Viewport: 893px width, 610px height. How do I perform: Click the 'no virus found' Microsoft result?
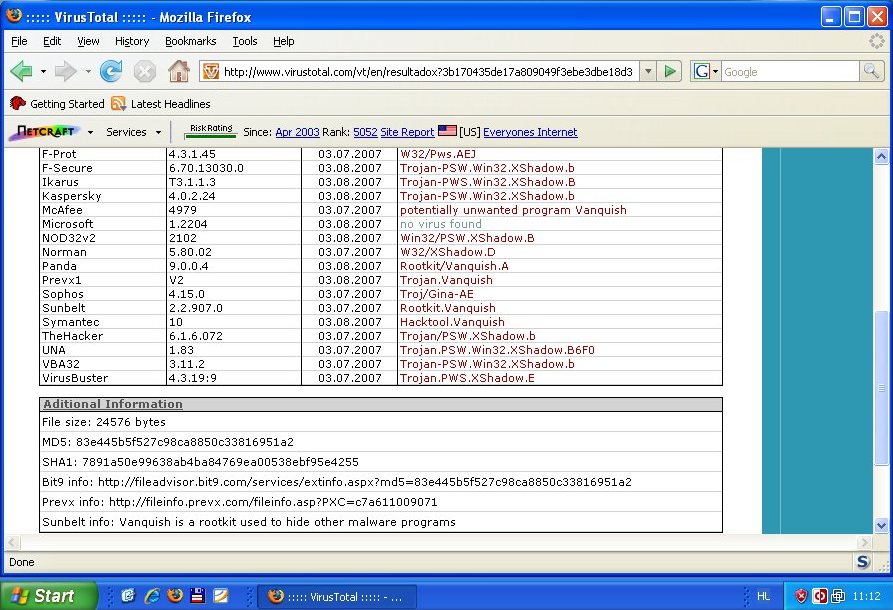pyautogui.click(x=441, y=224)
